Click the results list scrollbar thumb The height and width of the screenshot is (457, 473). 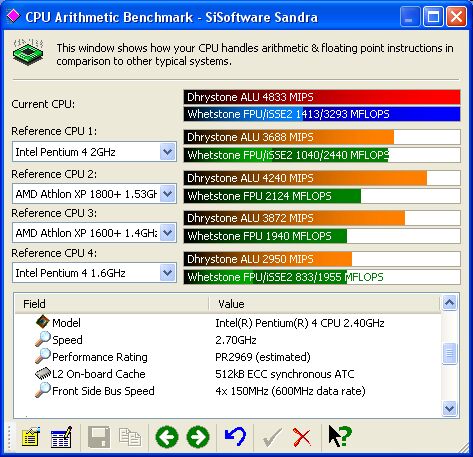click(x=450, y=353)
